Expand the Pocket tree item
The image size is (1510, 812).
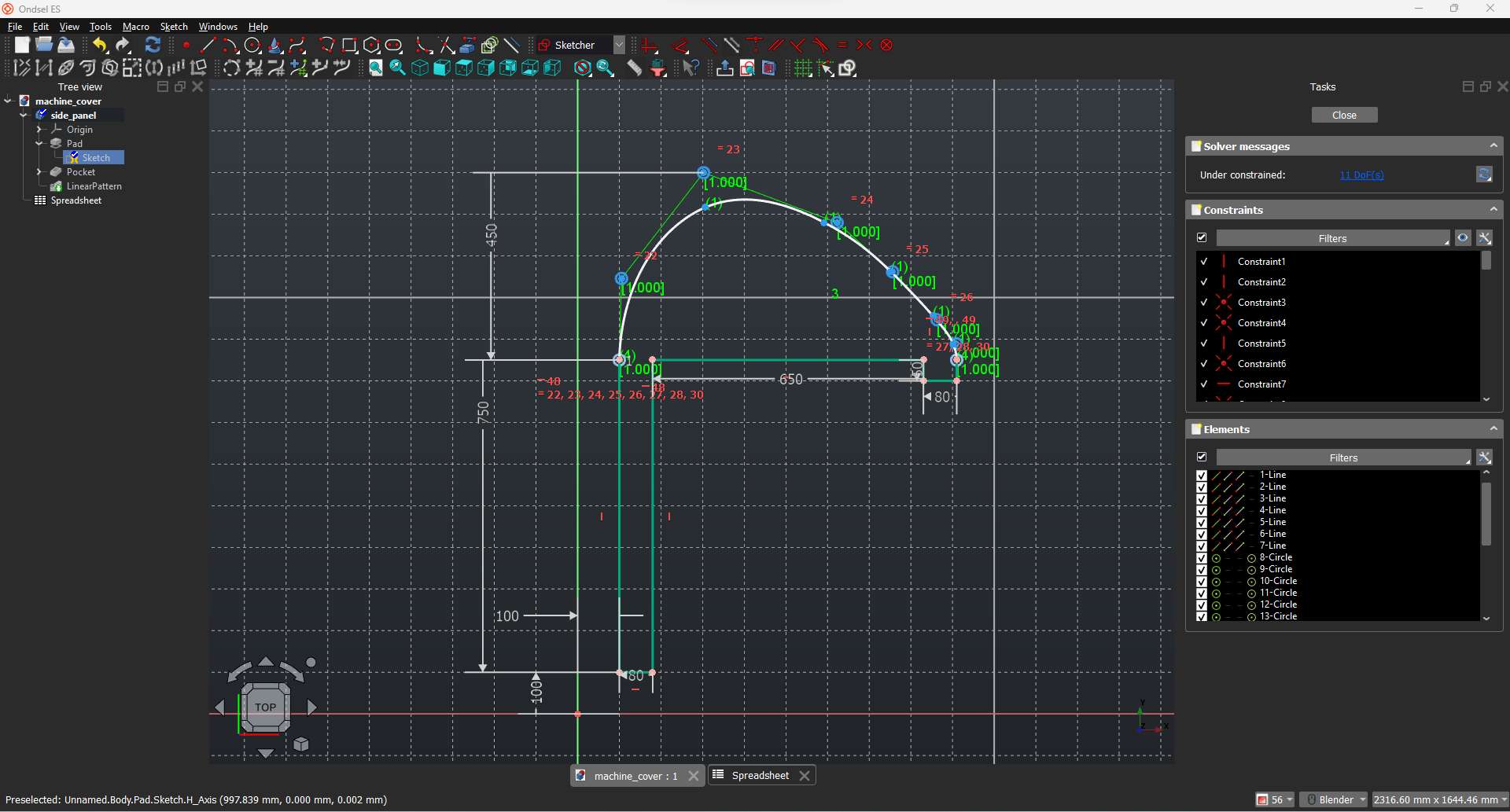click(39, 172)
